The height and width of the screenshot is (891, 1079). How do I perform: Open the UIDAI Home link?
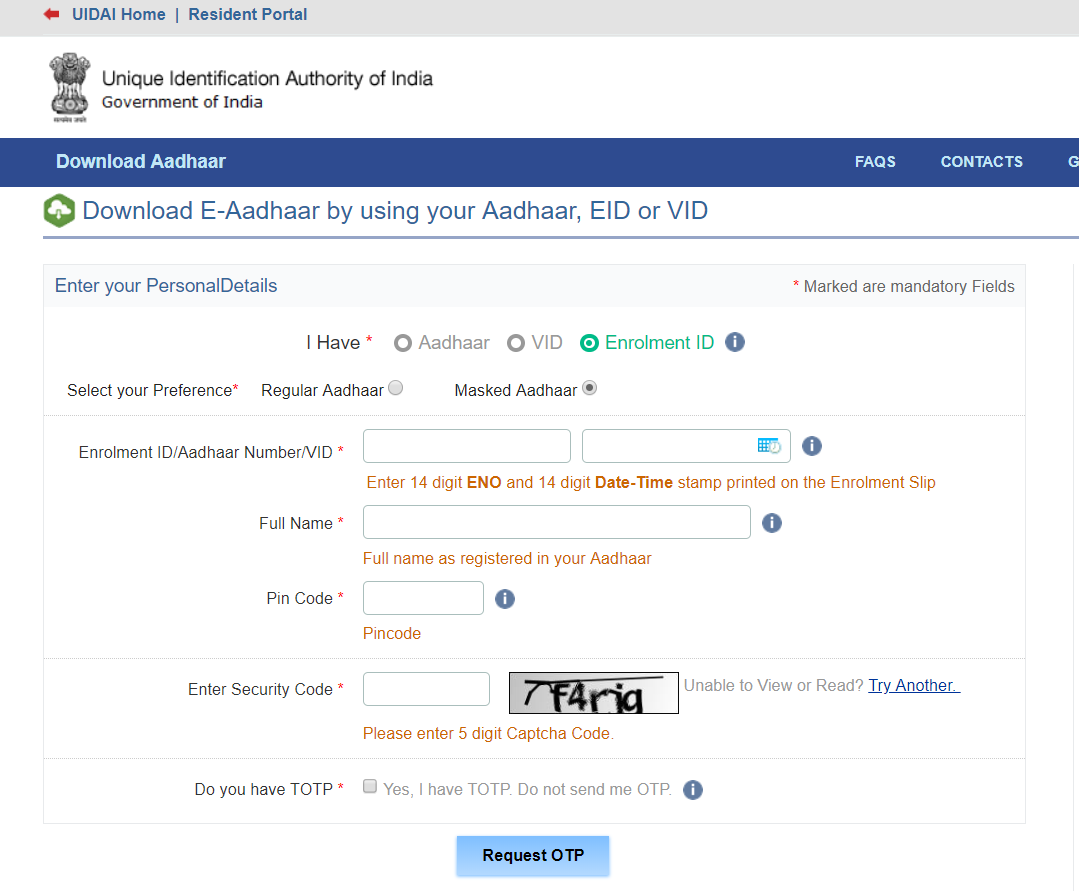tap(118, 14)
